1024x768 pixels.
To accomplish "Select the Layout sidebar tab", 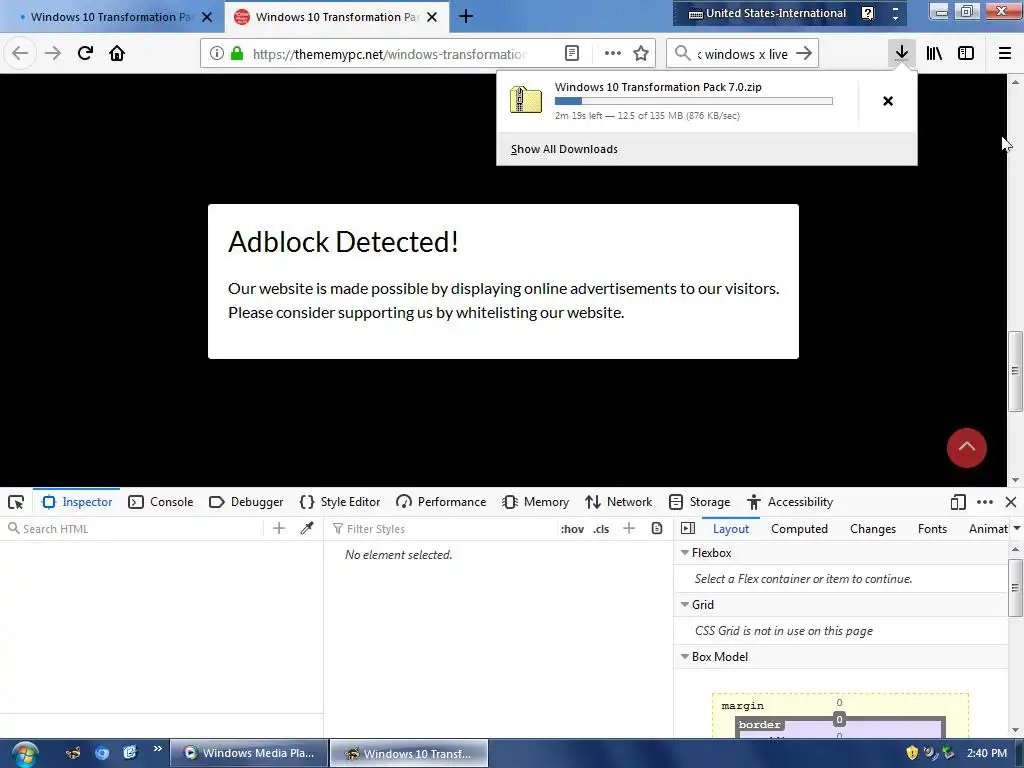I will 731,529.
